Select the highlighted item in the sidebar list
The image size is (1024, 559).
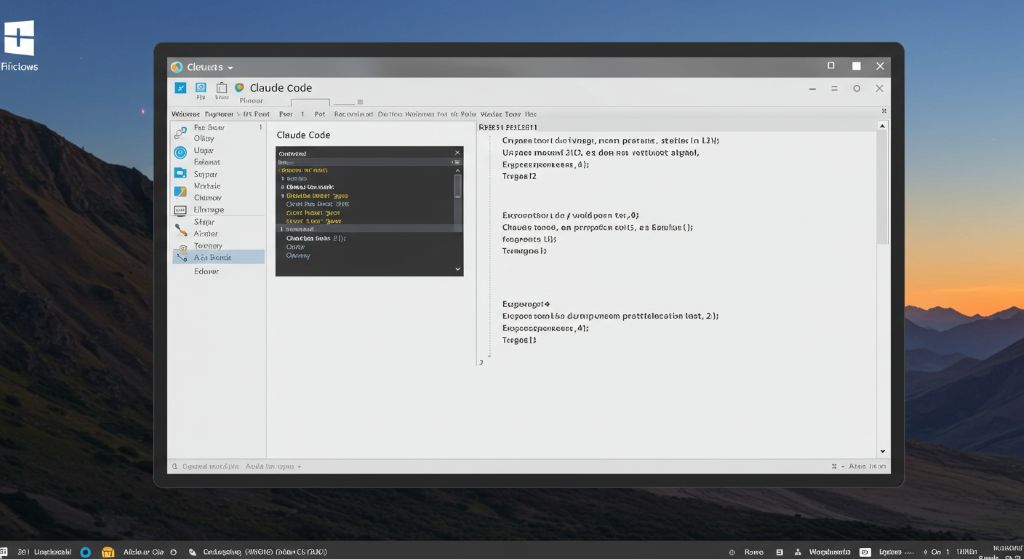click(218, 257)
